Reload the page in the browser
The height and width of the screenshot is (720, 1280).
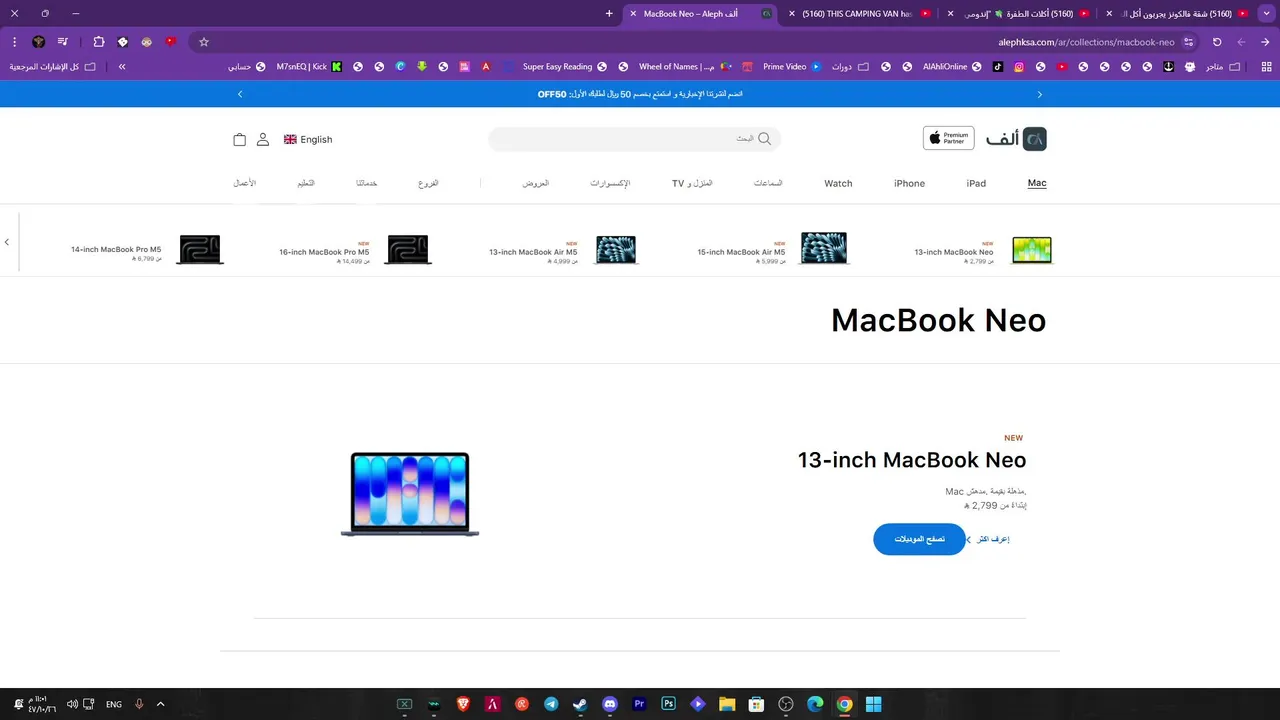point(1217,42)
